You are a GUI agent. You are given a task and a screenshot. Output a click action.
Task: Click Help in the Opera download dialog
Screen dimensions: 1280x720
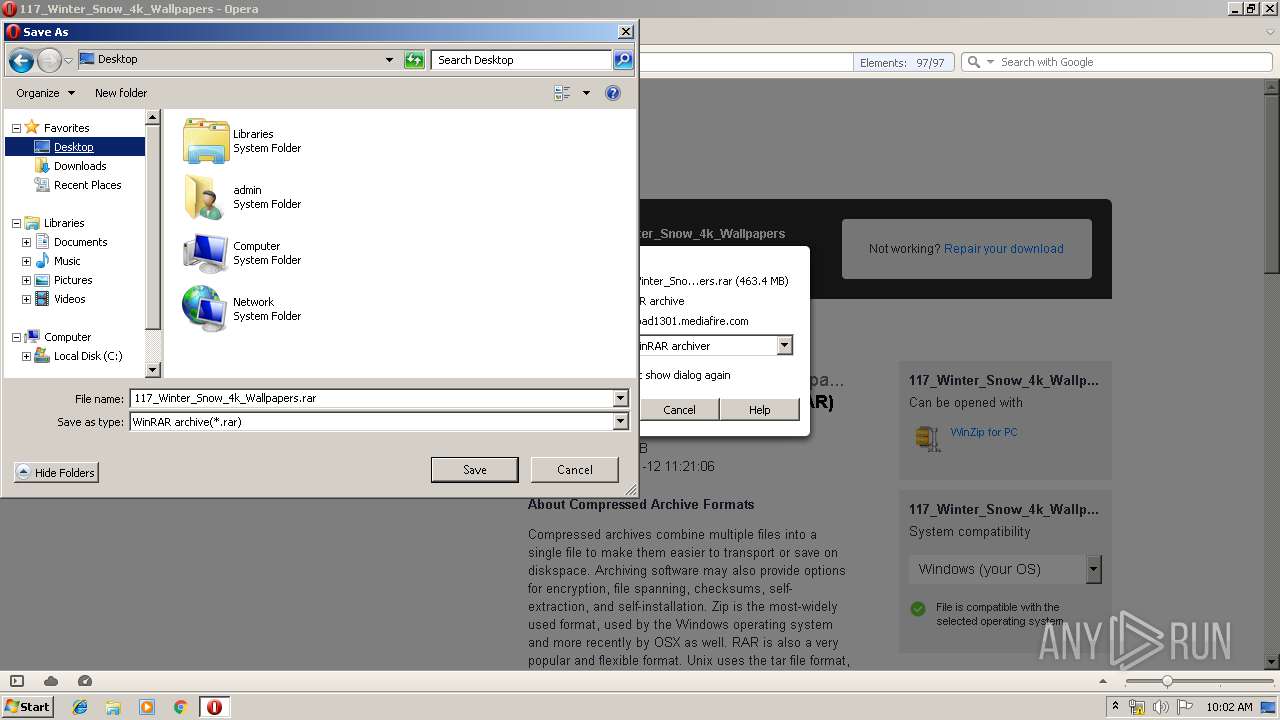coord(760,410)
